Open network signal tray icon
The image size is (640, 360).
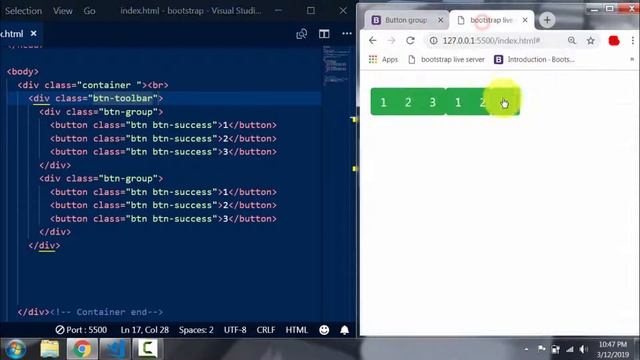(x=569, y=349)
